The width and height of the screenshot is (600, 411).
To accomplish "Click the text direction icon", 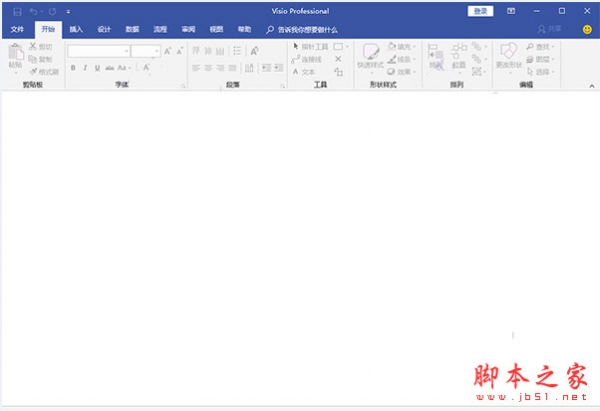I will click(249, 68).
